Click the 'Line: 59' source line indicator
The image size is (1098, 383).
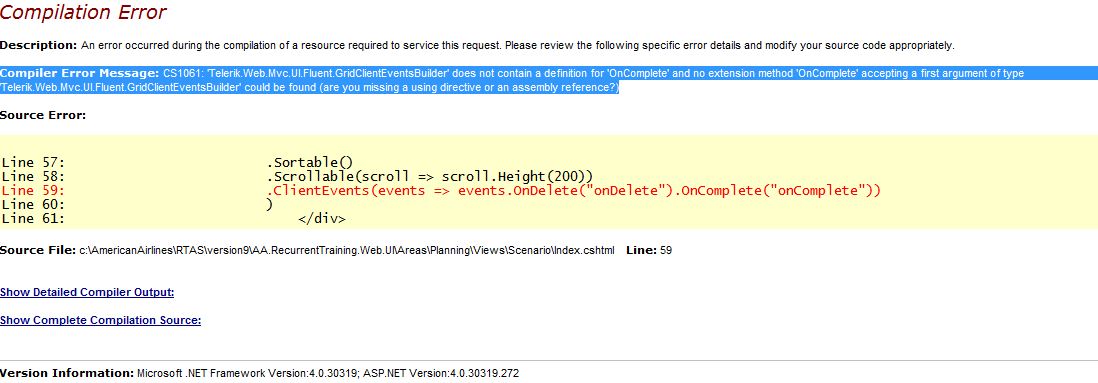649,250
